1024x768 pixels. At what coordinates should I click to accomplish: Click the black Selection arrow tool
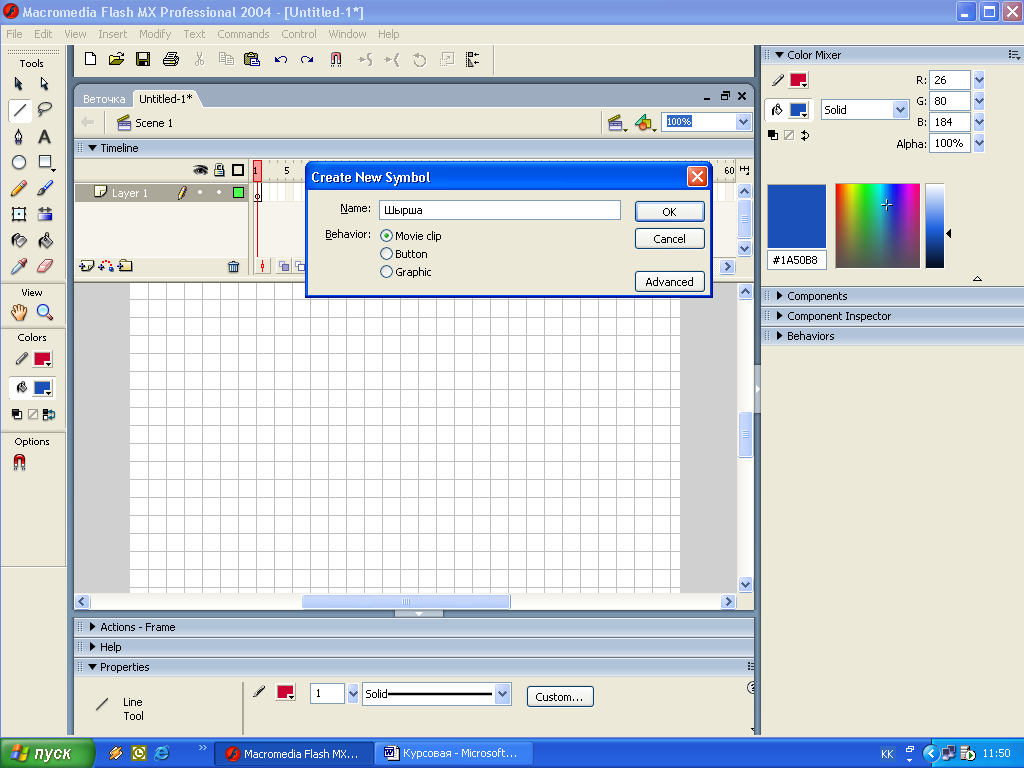click(x=19, y=84)
